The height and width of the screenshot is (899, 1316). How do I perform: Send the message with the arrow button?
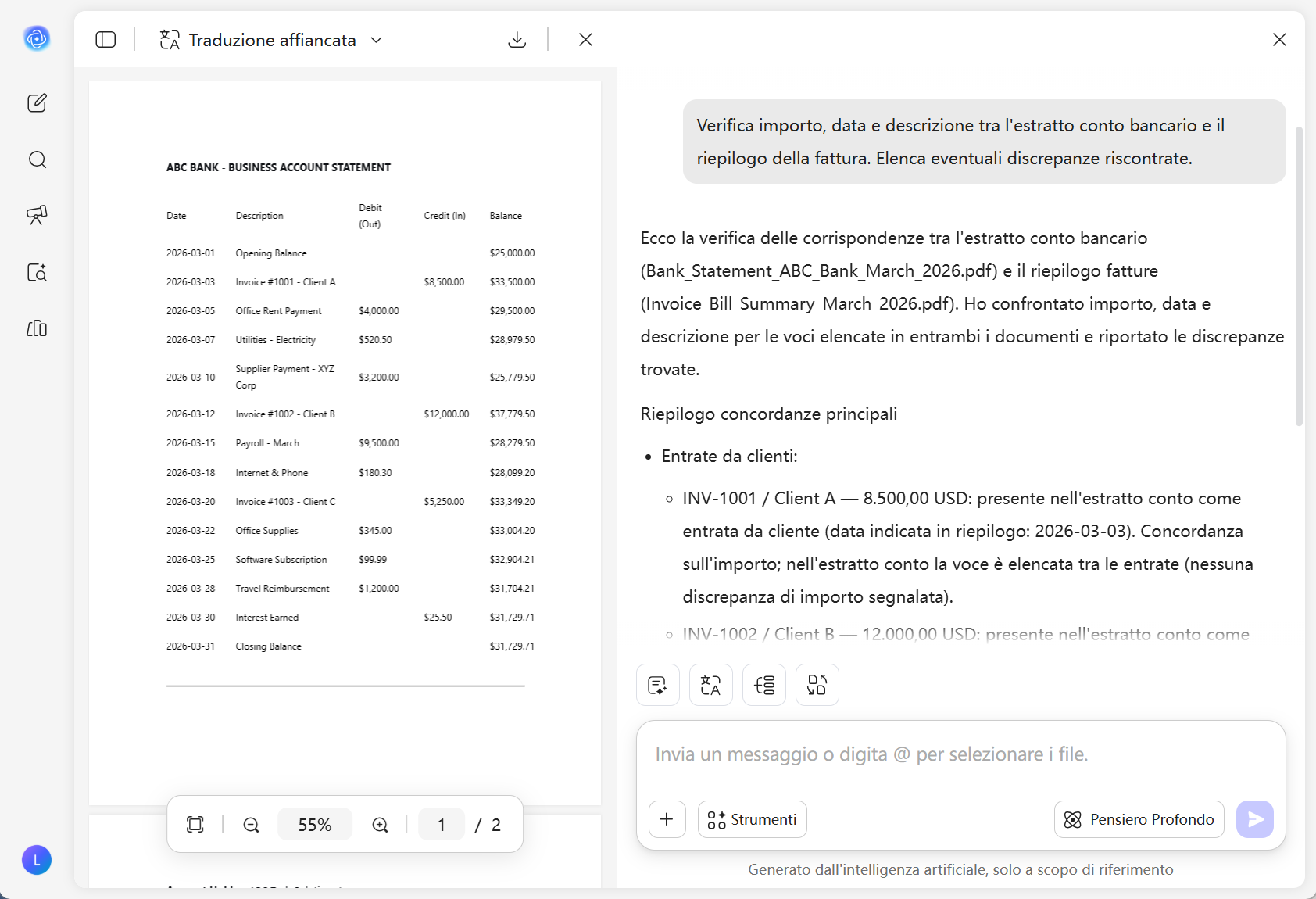point(1255,819)
